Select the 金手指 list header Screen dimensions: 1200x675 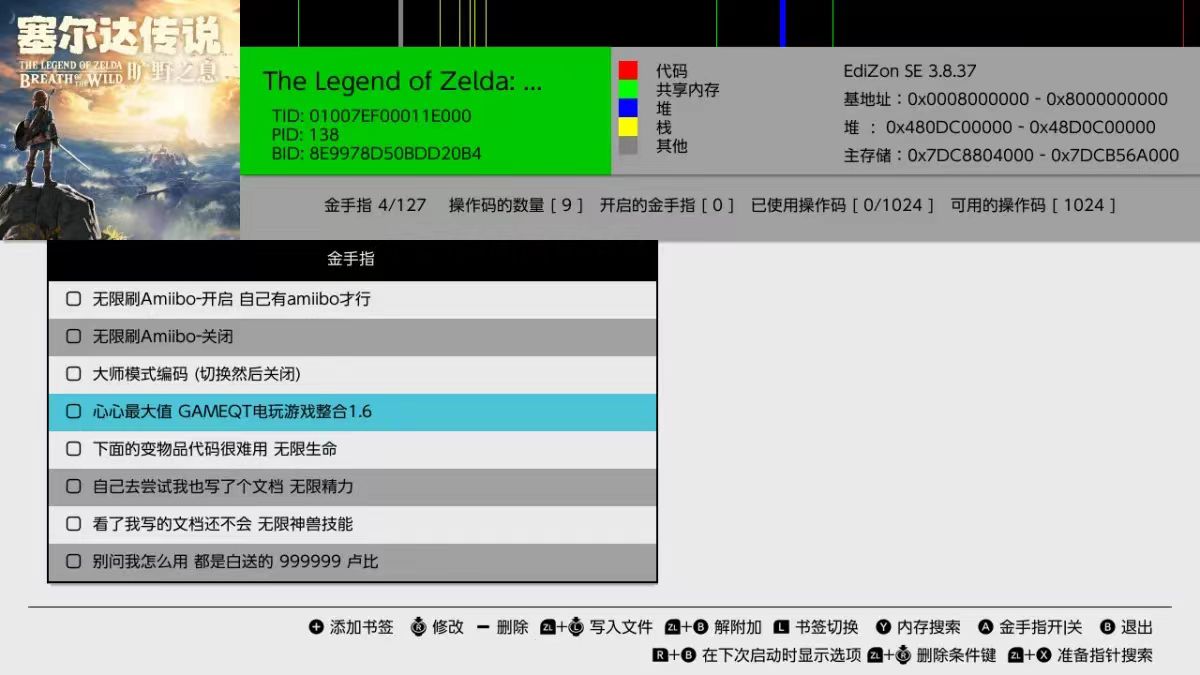352,260
